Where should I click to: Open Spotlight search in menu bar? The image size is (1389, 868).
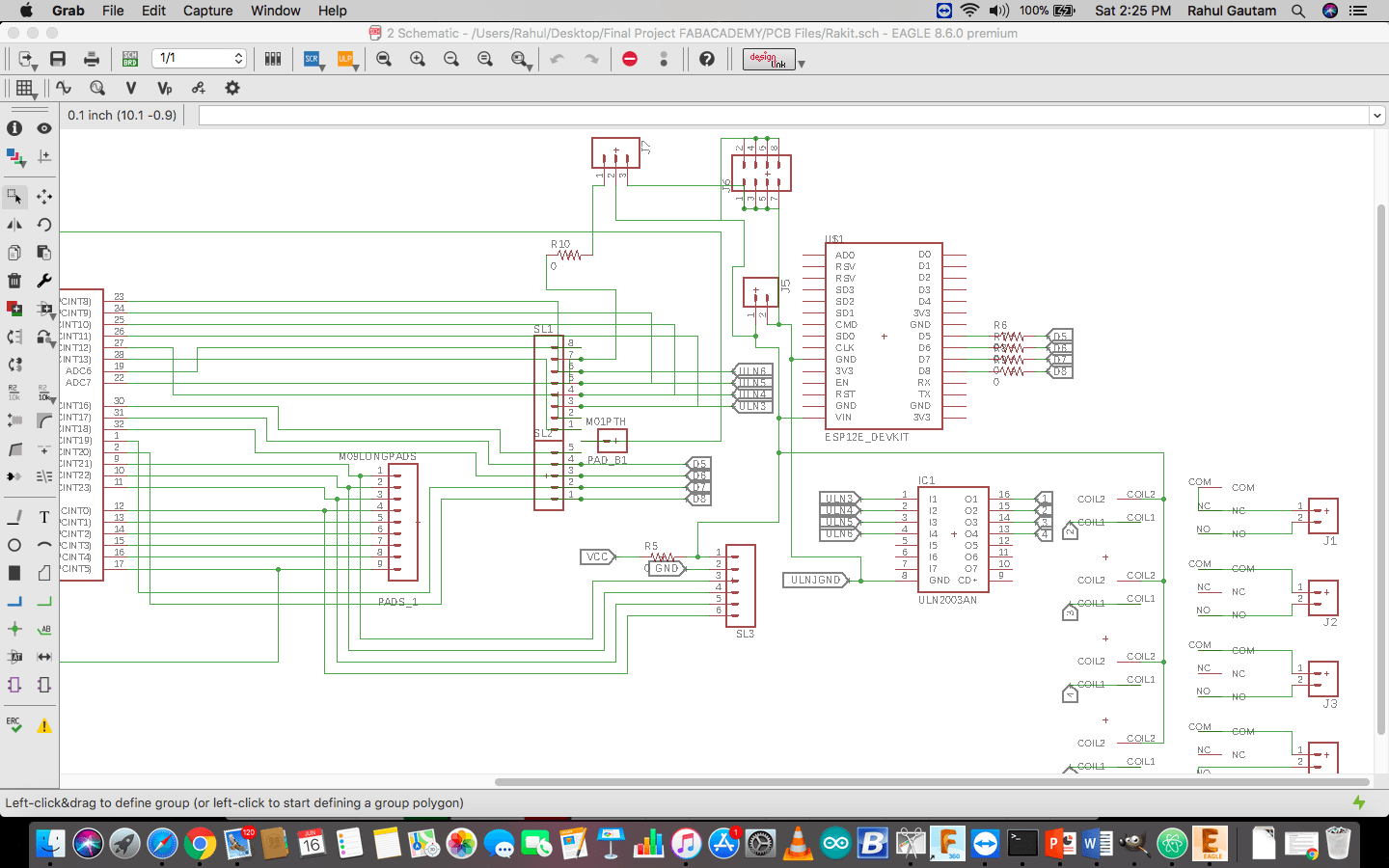tap(1298, 11)
